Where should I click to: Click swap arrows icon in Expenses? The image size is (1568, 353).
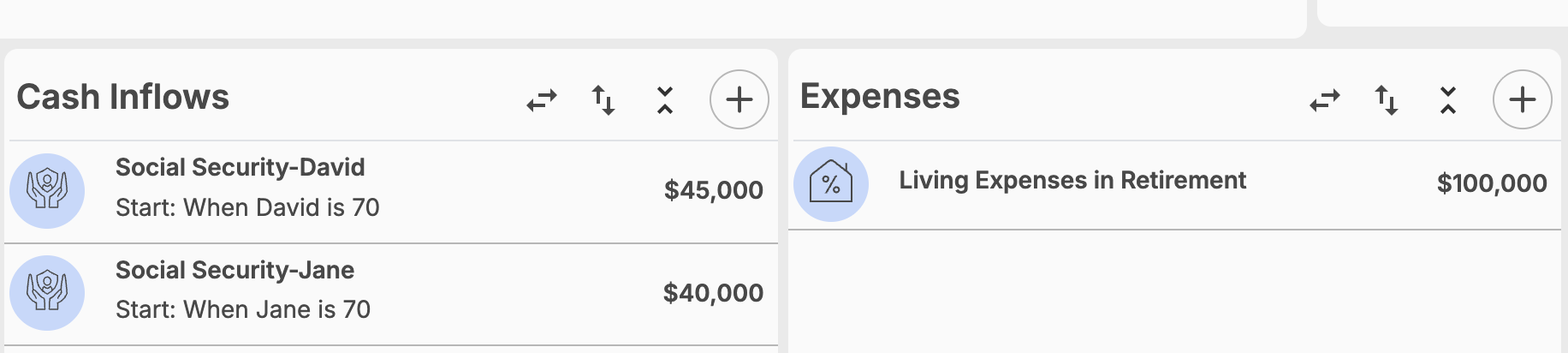pyautogui.click(x=1325, y=100)
